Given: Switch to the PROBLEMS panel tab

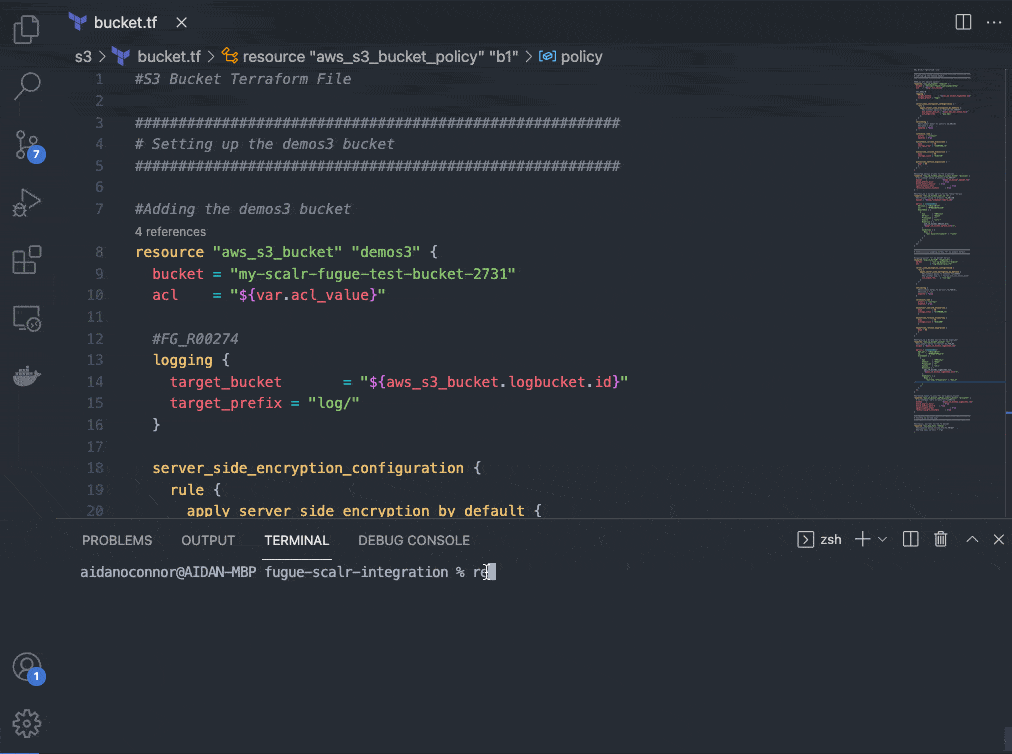Looking at the screenshot, I should point(117,540).
